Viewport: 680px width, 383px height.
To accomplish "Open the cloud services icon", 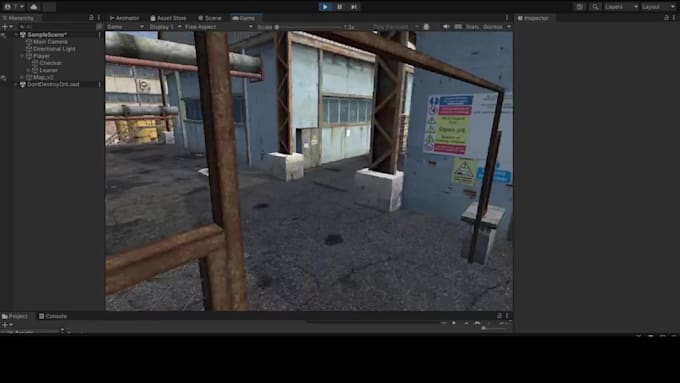I will (x=34, y=7).
